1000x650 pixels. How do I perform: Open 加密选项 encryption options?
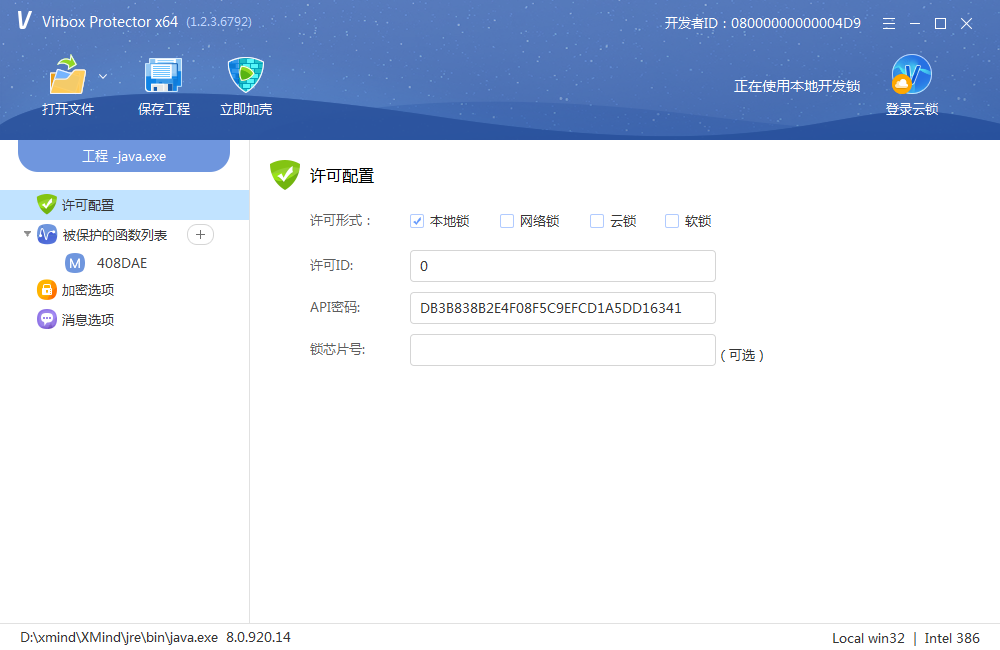tap(87, 290)
